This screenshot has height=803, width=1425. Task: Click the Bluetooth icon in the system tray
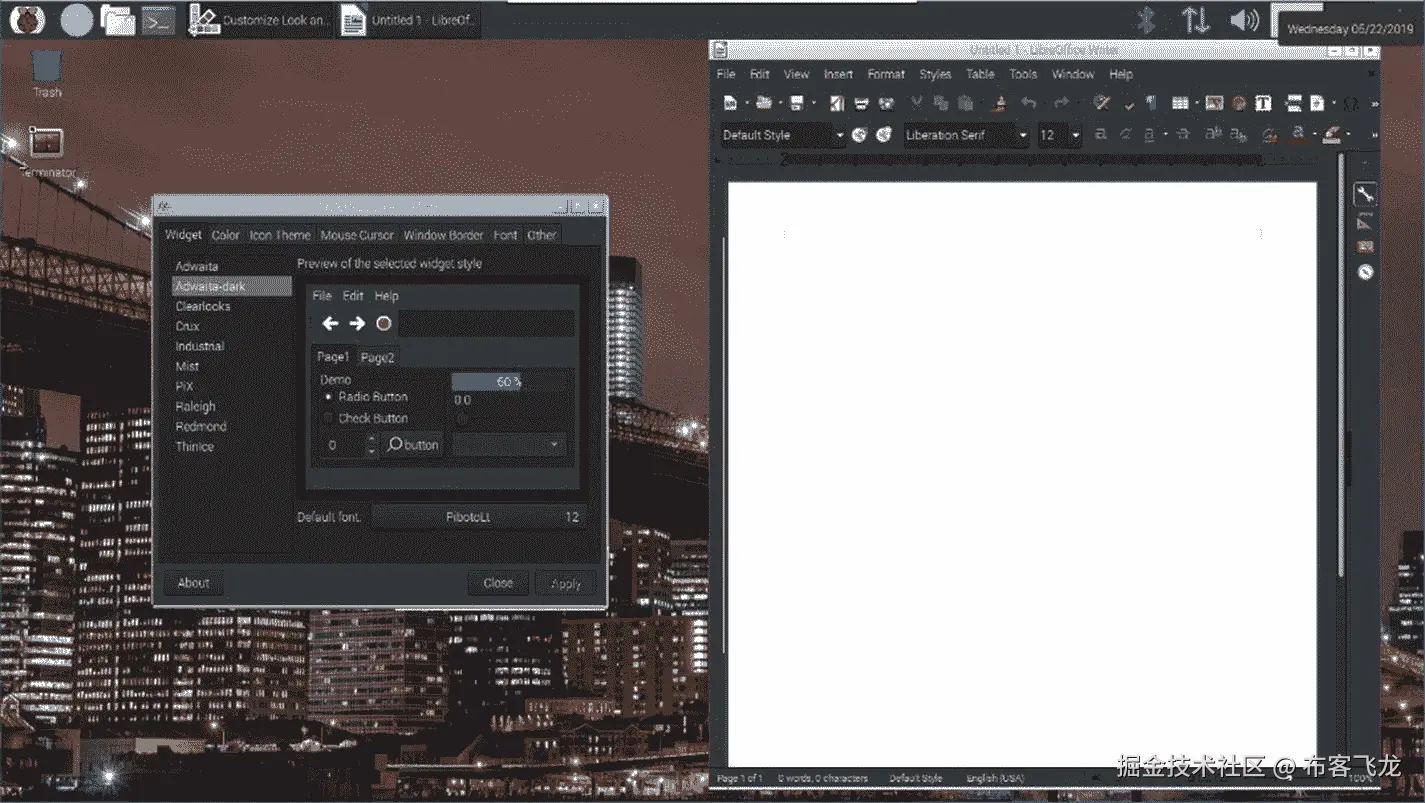click(x=1148, y=20)
